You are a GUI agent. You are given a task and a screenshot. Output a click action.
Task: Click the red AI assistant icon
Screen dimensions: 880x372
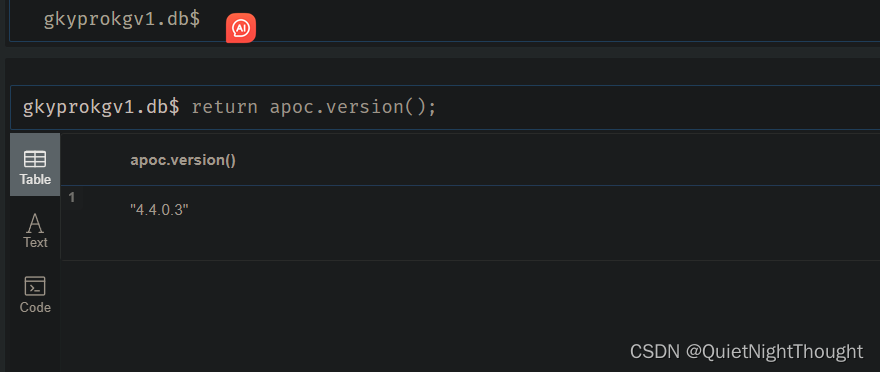(x=241, y=28)
